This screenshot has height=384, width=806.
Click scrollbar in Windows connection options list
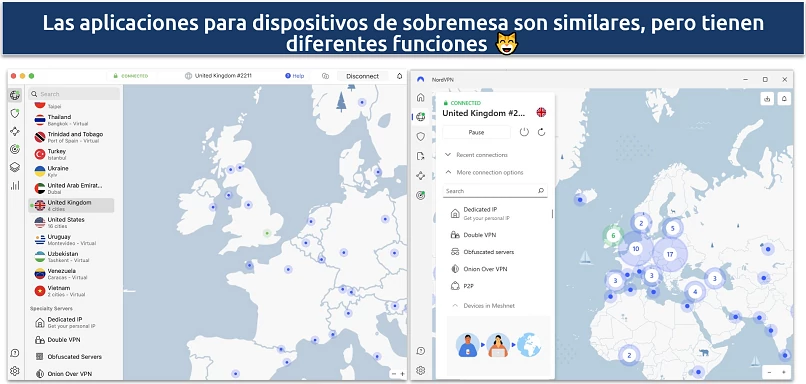coord(553,213)
